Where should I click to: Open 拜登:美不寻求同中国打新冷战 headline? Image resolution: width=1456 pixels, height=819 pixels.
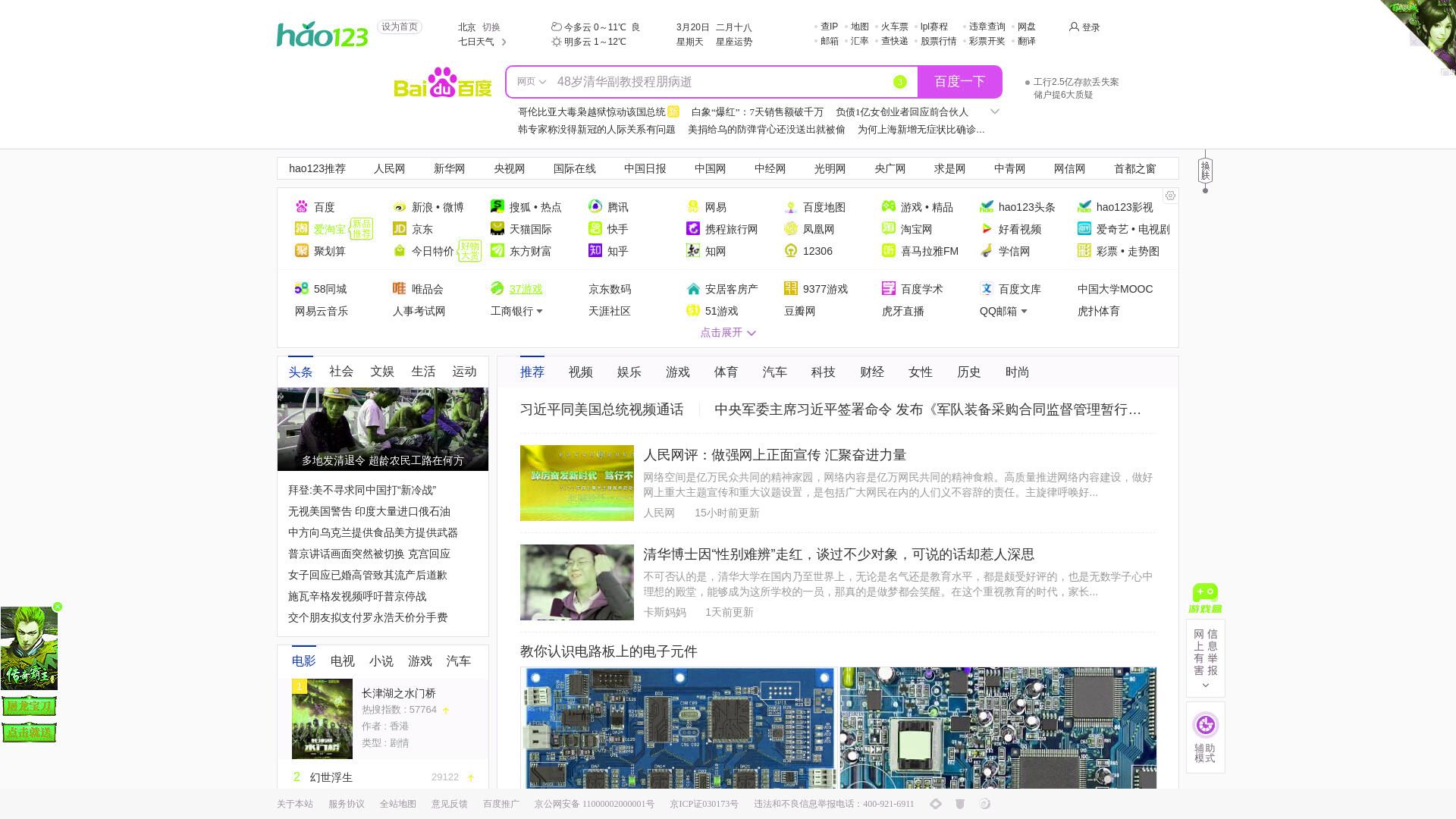pyautogui.click(x=362, y=490)
